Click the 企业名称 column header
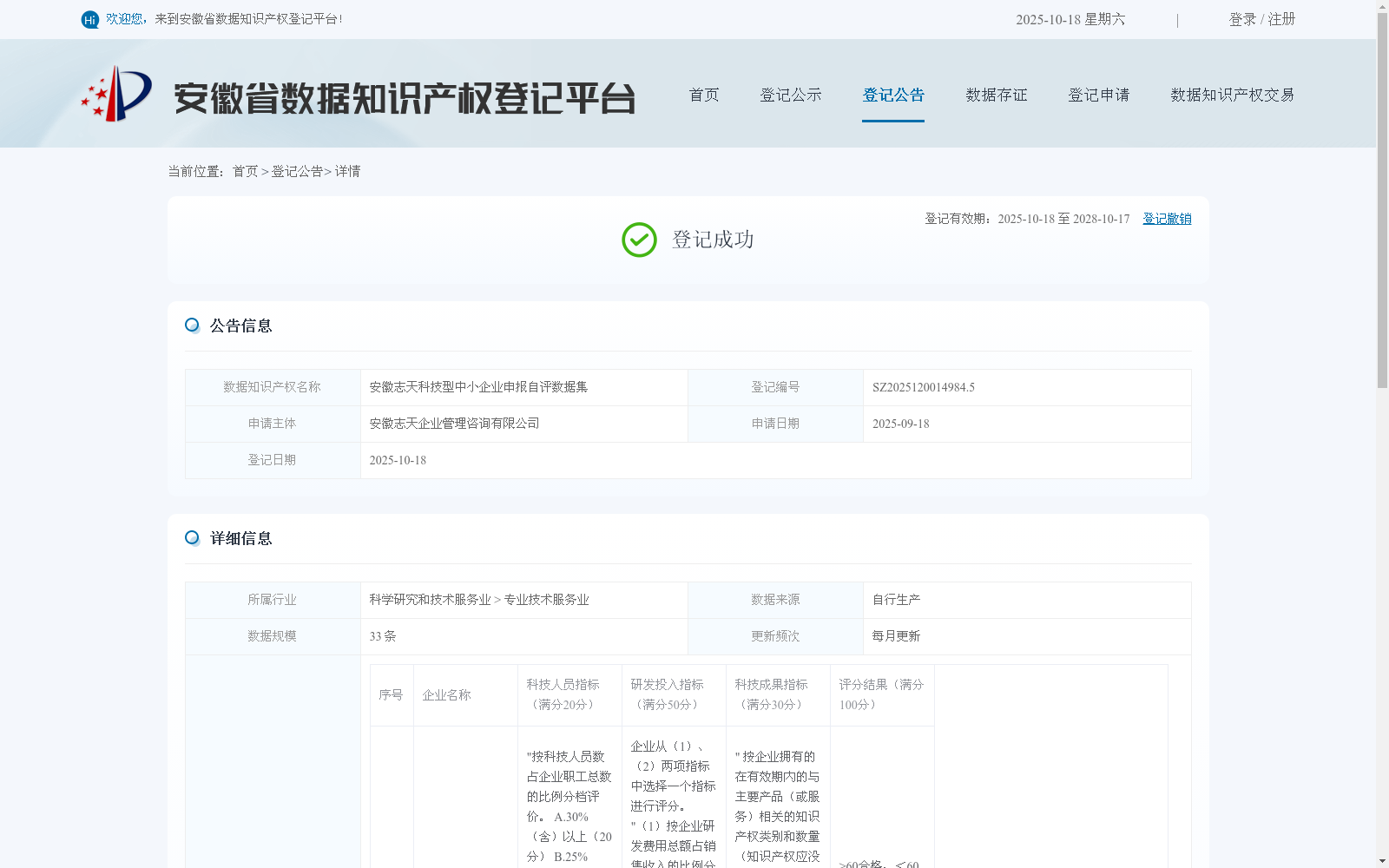 pyautogui.click(x=465, y=695)
